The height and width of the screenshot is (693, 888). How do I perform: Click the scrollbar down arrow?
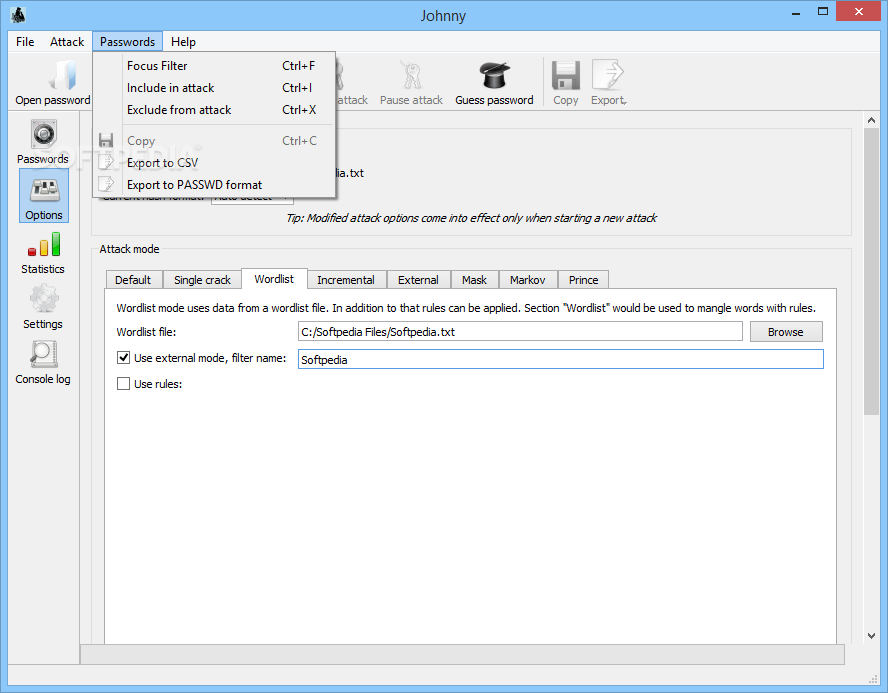(x=871, y=636)
